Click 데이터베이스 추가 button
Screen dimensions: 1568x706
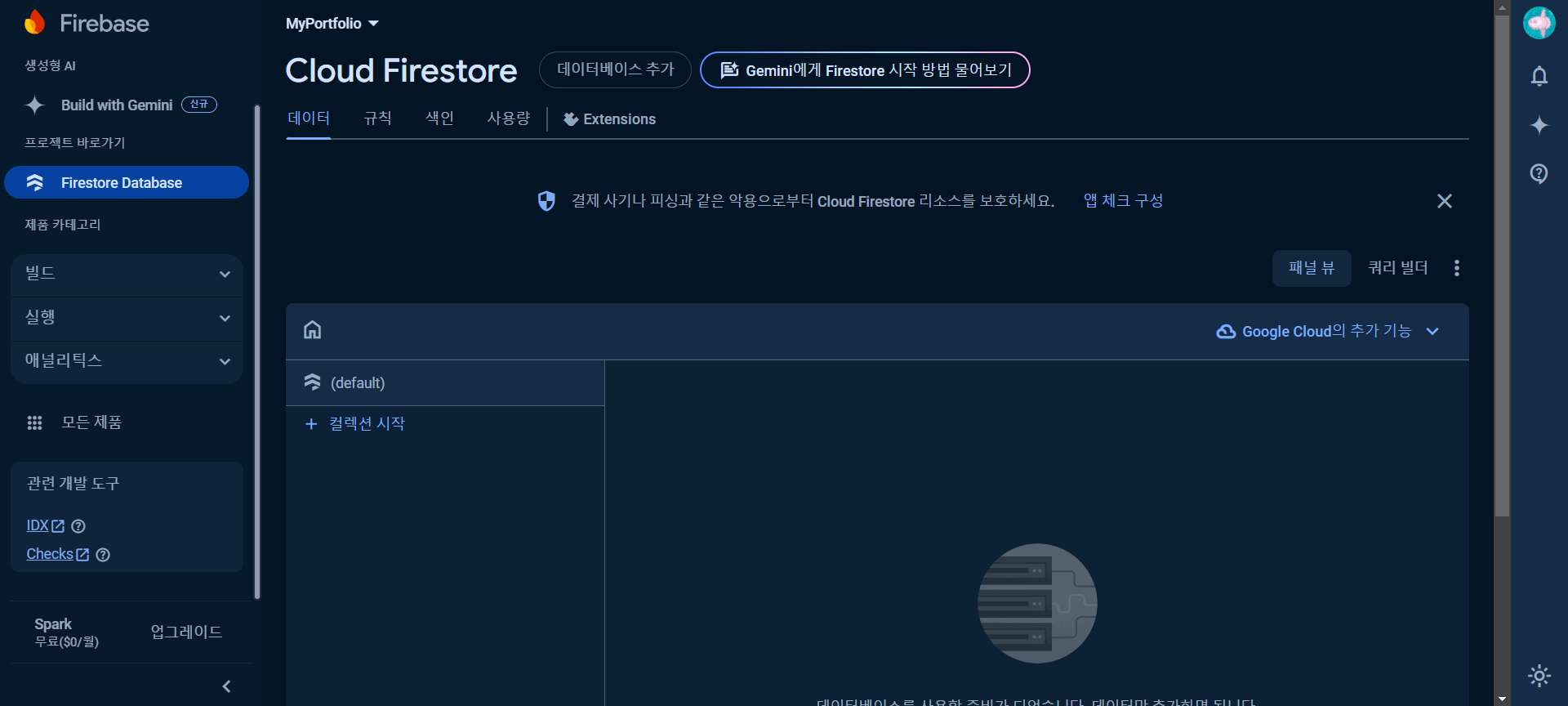615,69
